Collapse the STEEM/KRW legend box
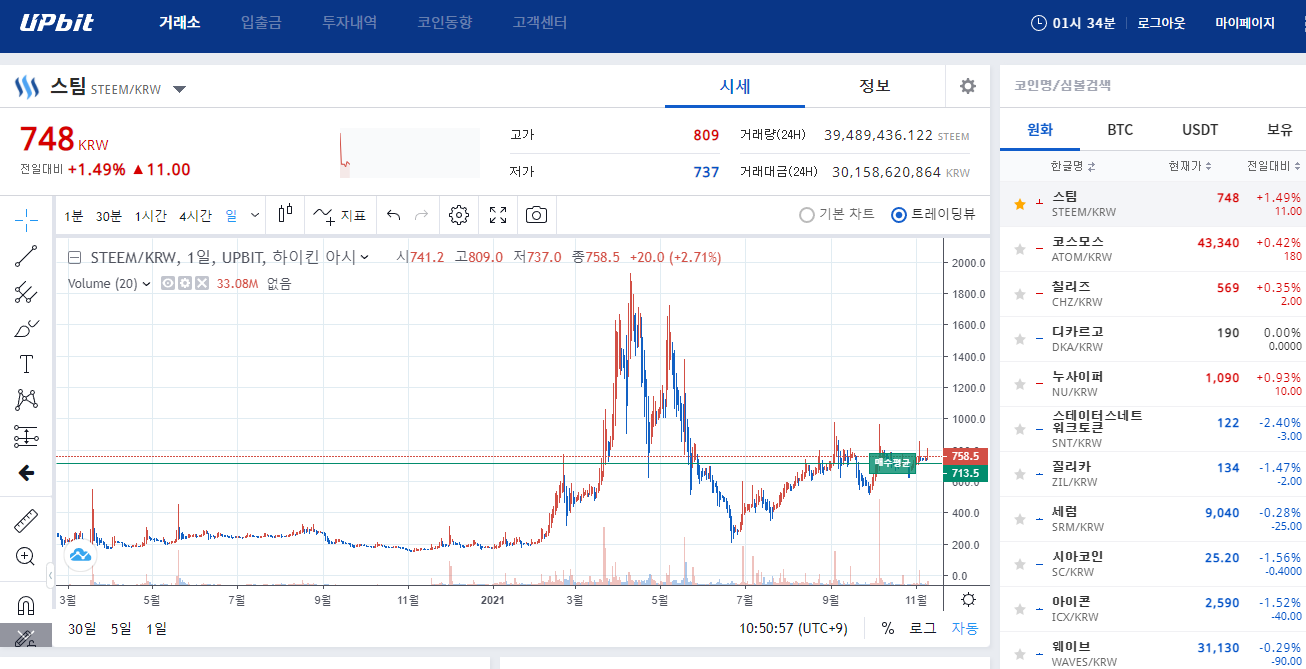 pos(75,257)
